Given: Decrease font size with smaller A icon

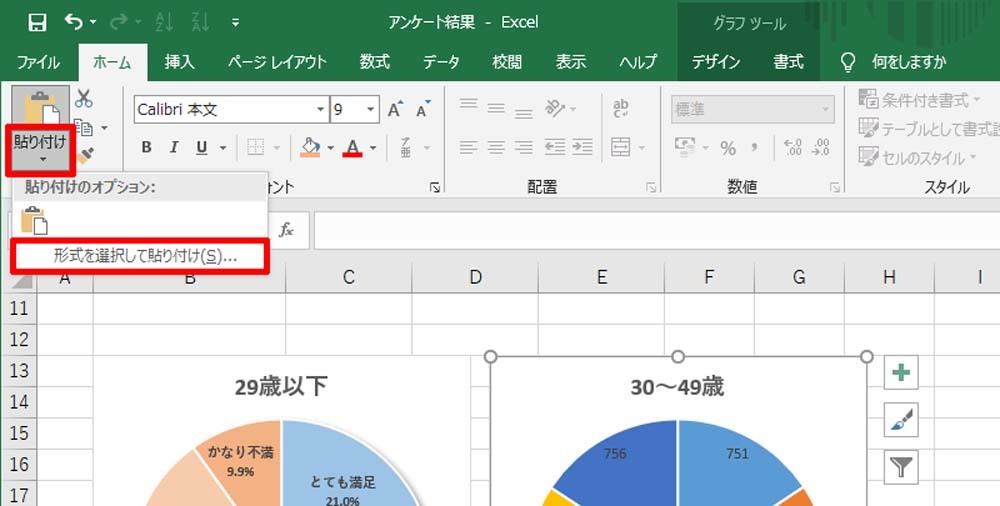Looking at the screenshot, I should (x=423, y=109).
